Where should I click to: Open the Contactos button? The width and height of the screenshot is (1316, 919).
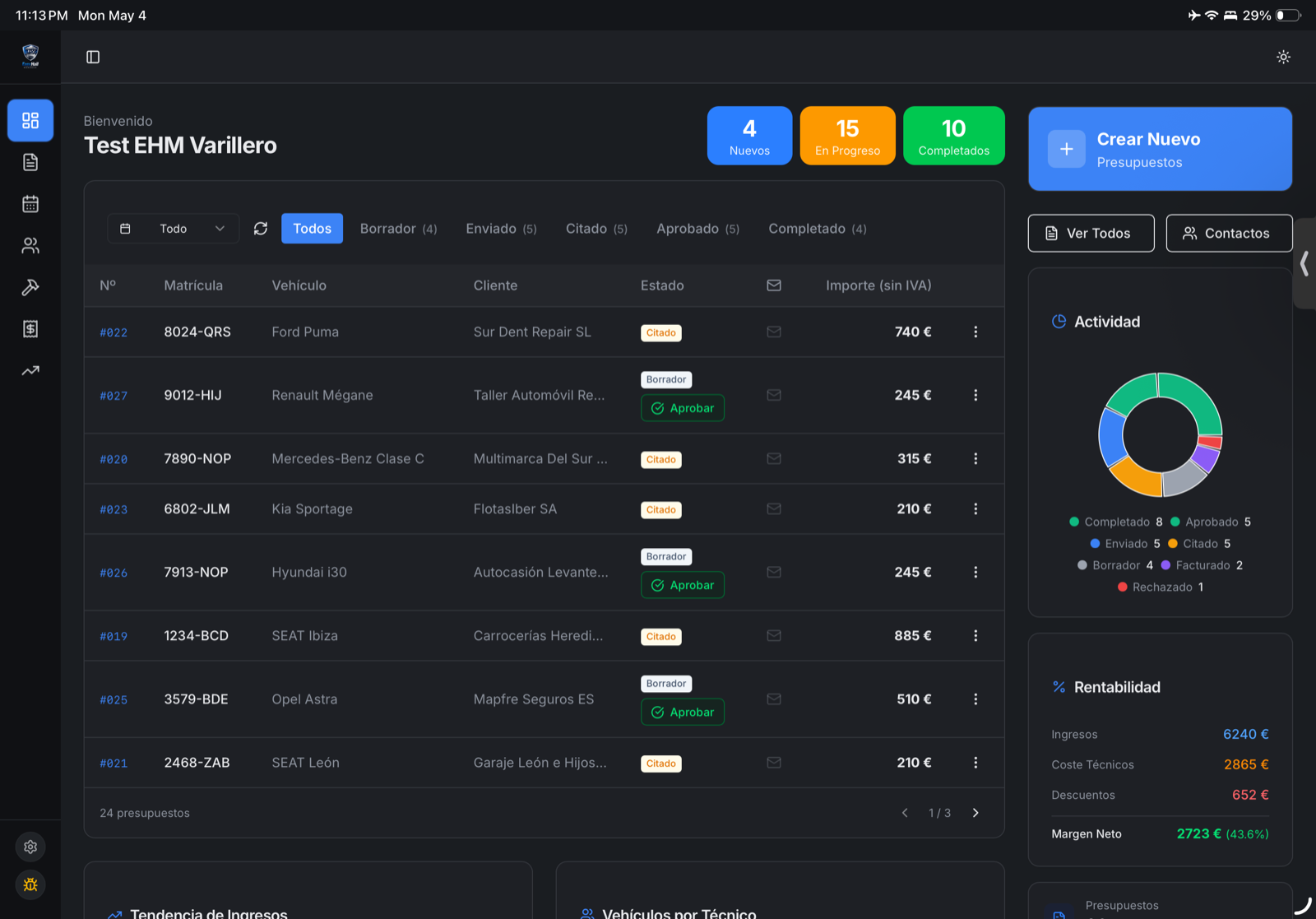pos(1229,233)
